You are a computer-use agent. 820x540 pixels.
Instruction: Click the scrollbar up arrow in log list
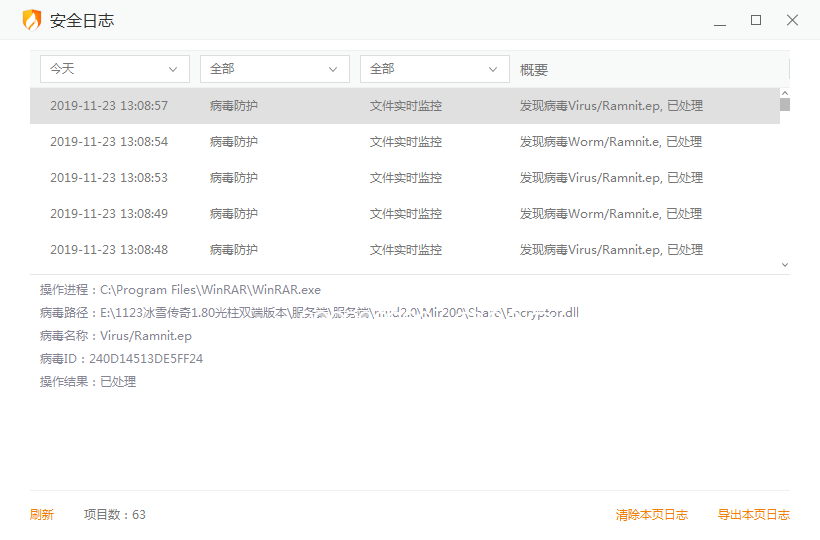coord(785,93)
